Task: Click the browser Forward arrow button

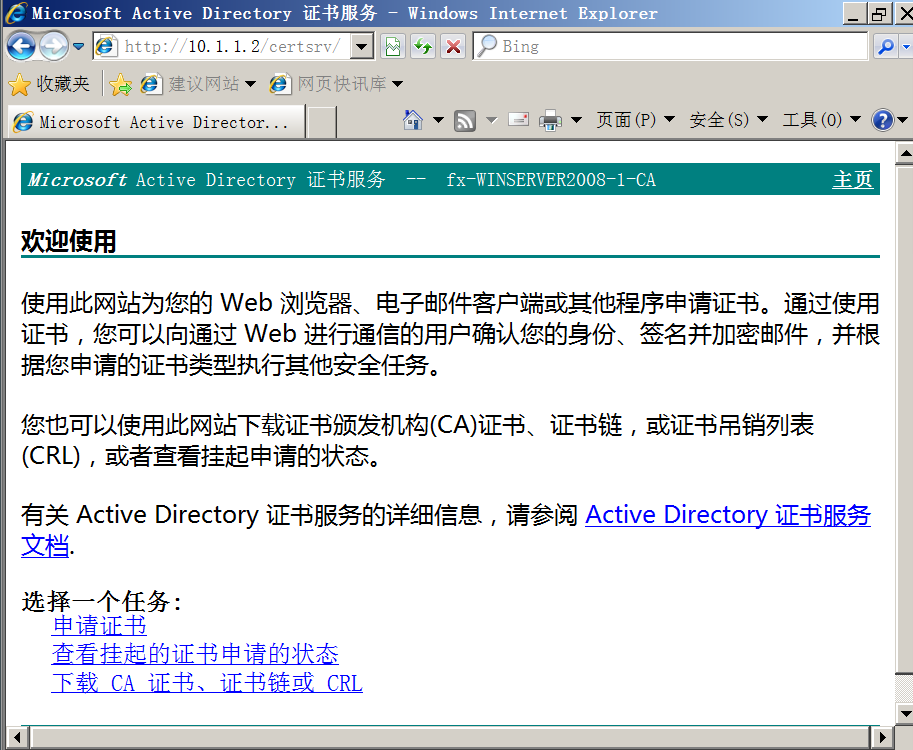Action: (54, 46)
